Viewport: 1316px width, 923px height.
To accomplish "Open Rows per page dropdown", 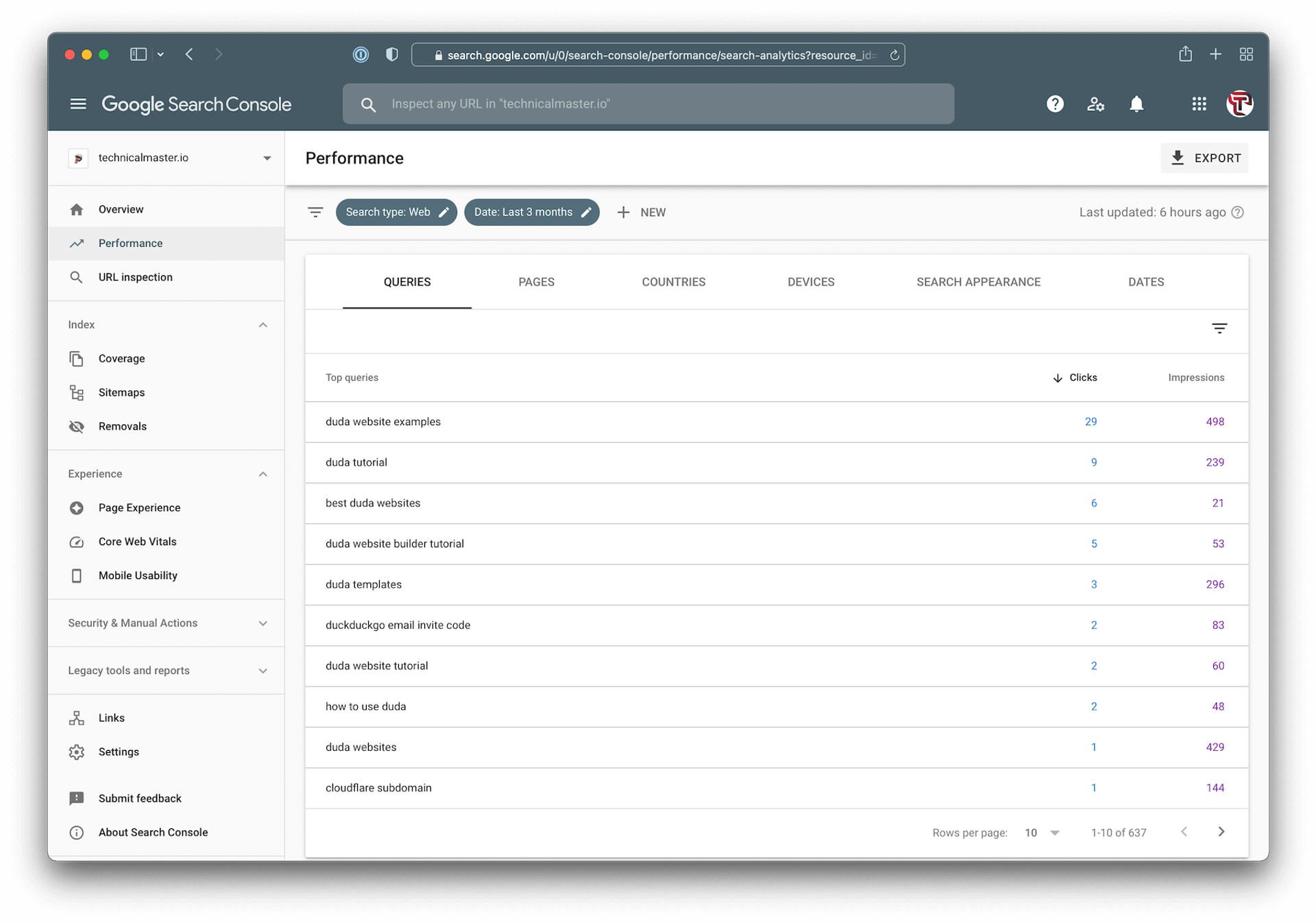I will coord(1042,832).
